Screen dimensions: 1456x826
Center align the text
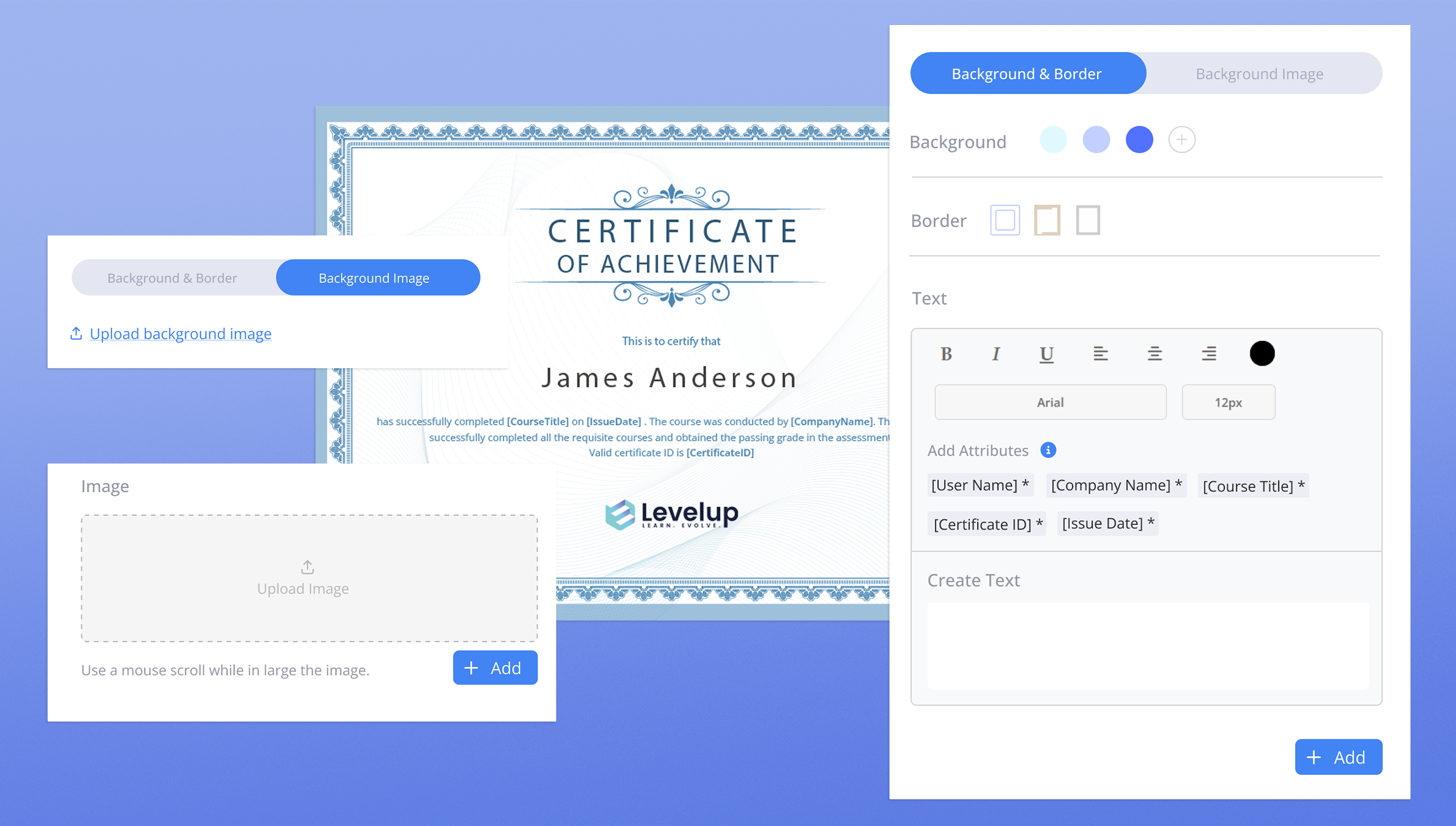(x=1154, y=354)
